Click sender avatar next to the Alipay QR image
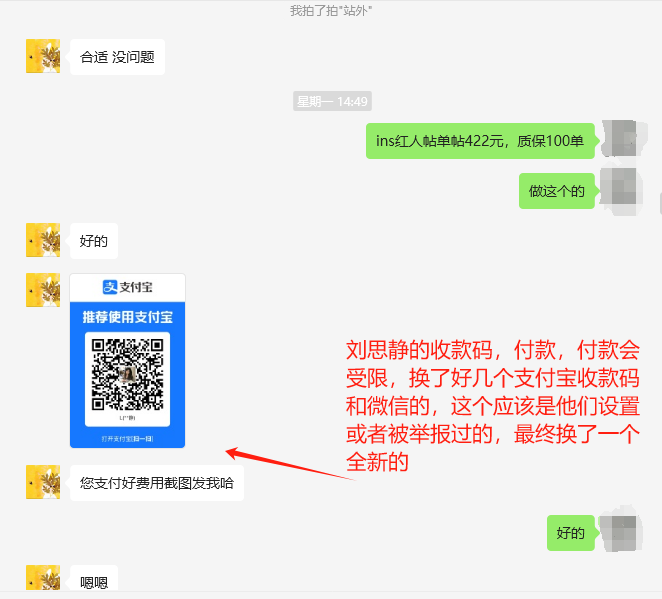The width and height of the screenshot is (662, 599). coord(43,290)
